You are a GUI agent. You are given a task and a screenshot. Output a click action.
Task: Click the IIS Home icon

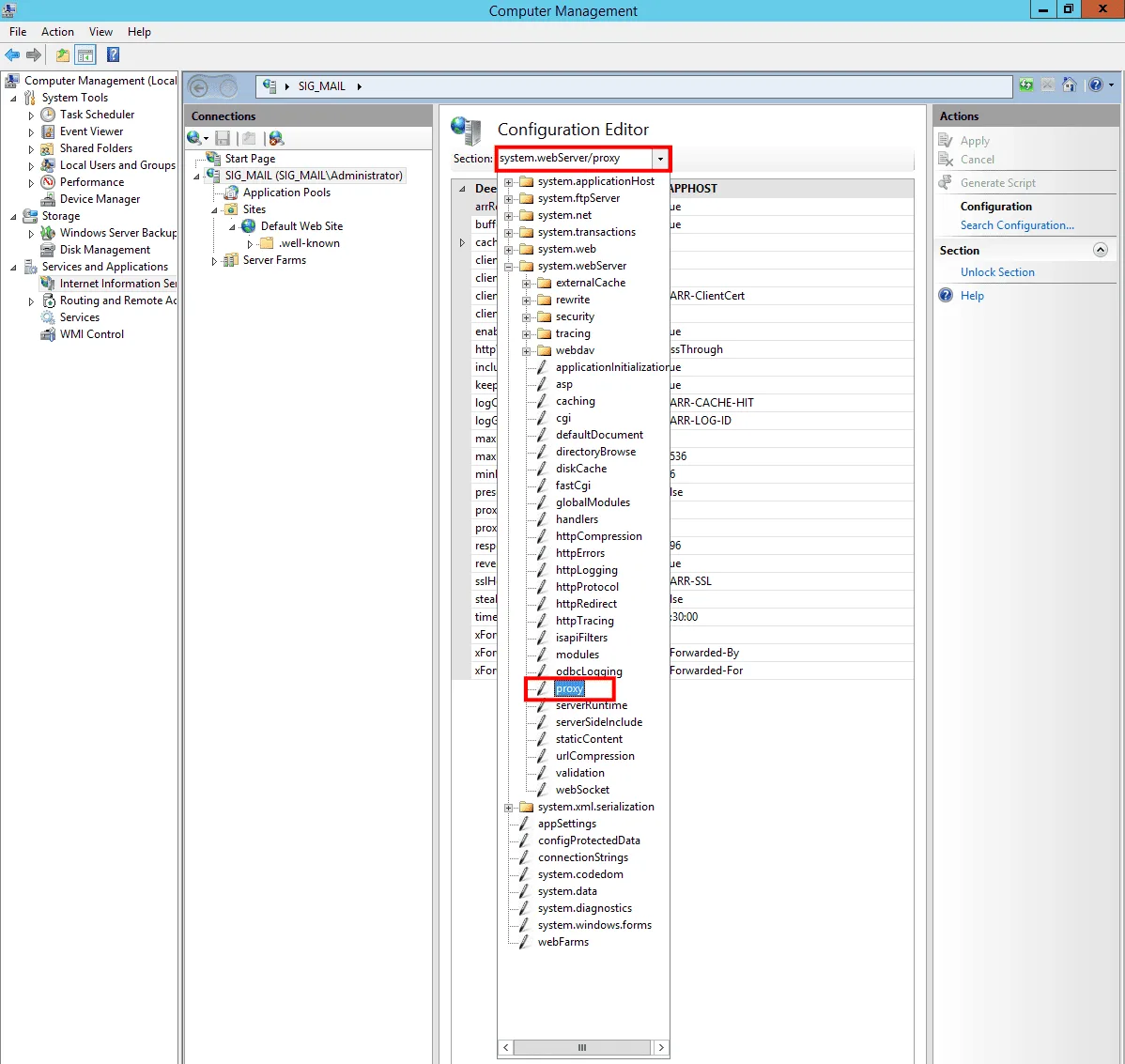coord(1069,85)
